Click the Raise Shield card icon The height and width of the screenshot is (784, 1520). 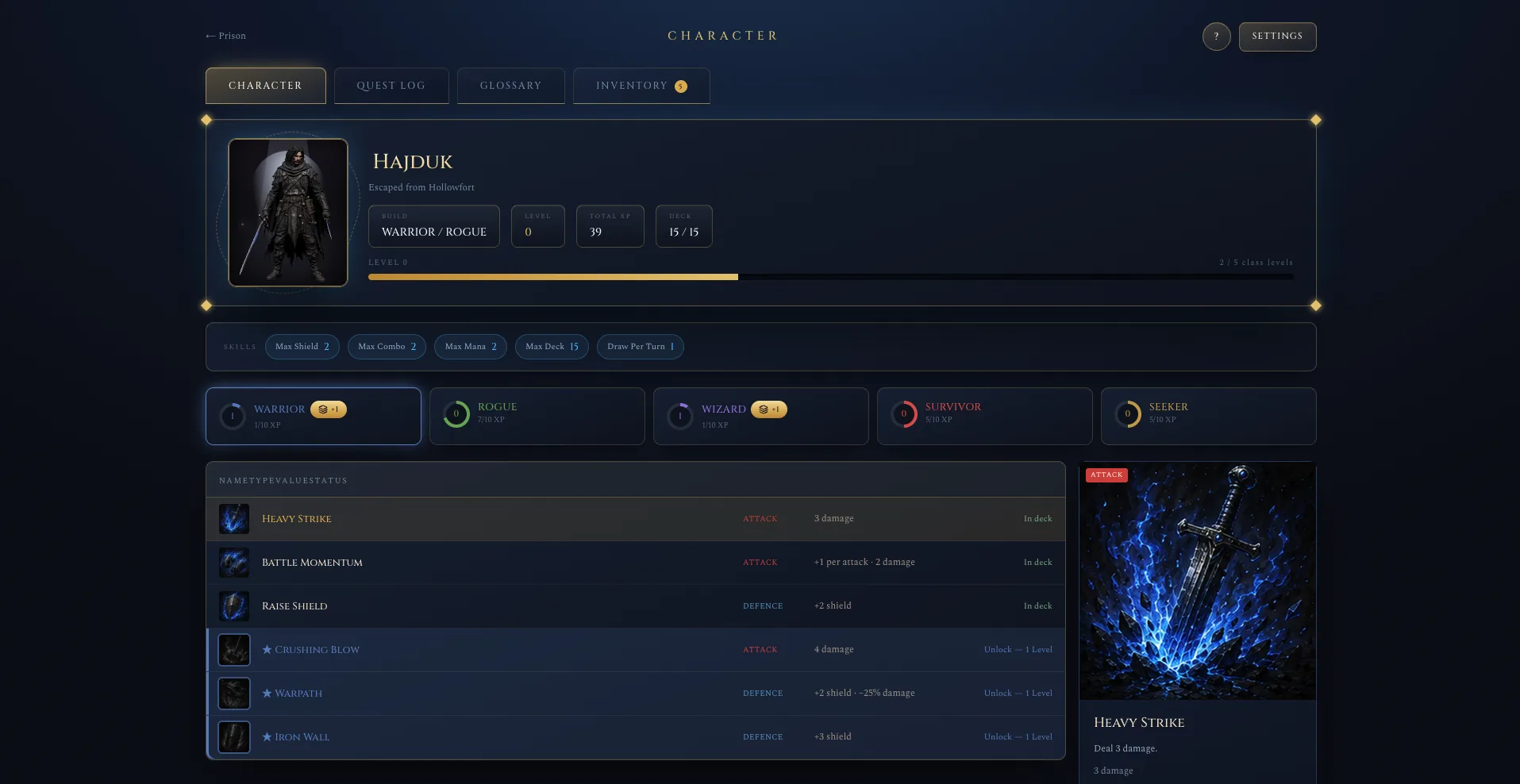pos(234,606)
